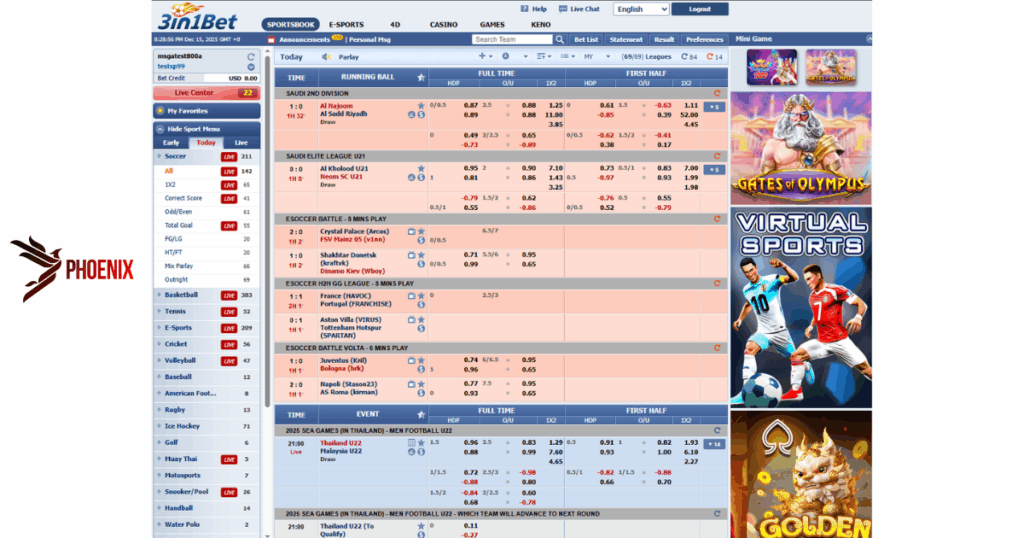Click the Thailand U22 scoreboard icon
The width and height of the screenshot is (1024, 538).
click(411, 443)
